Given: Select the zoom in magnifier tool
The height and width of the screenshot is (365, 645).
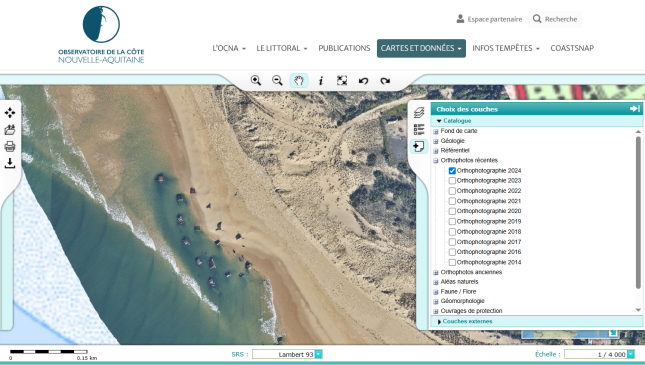Looking at the screenshot, I should [256, 81].
